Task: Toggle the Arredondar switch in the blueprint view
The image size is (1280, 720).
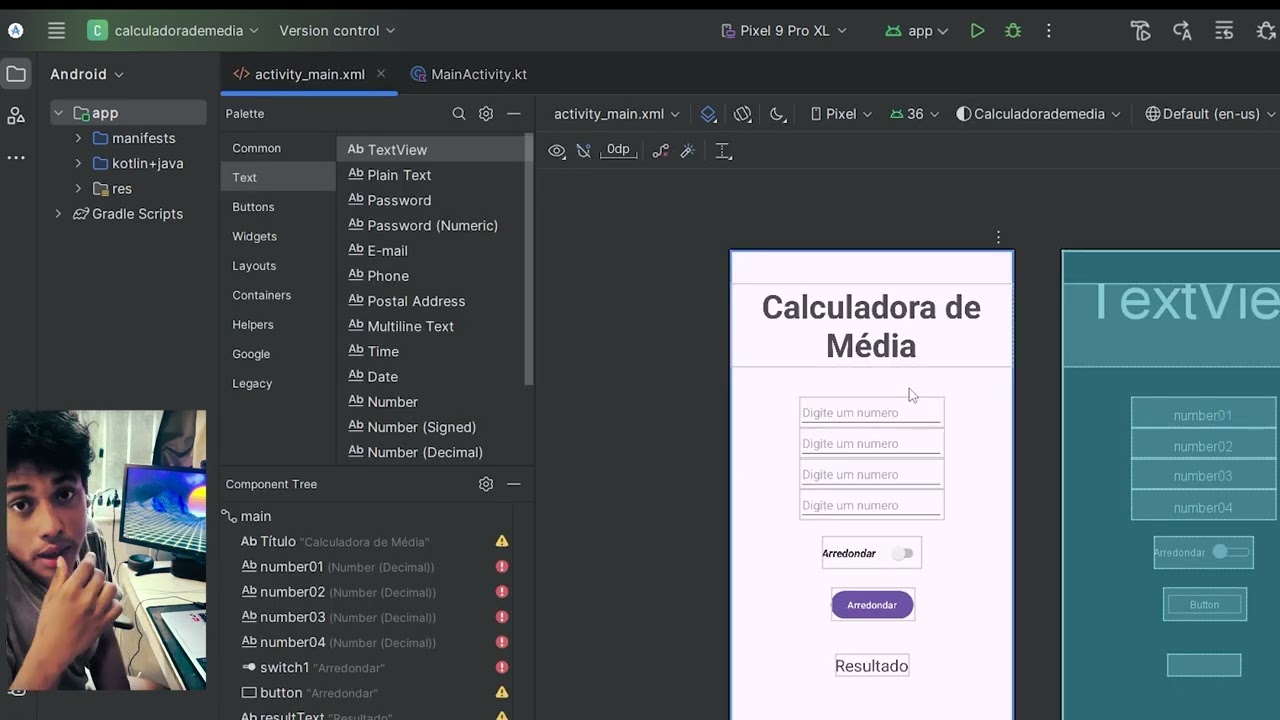Action: point(1231,552)
